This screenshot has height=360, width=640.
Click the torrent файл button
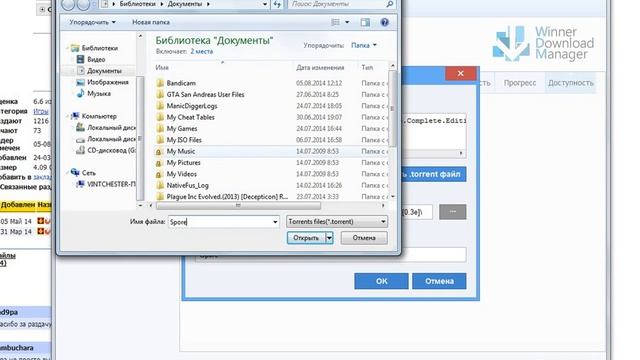(x=433, y=174)
